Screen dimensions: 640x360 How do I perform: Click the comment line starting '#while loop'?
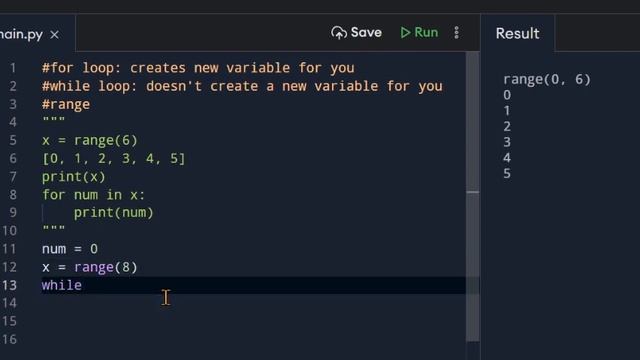click(242, 86)
